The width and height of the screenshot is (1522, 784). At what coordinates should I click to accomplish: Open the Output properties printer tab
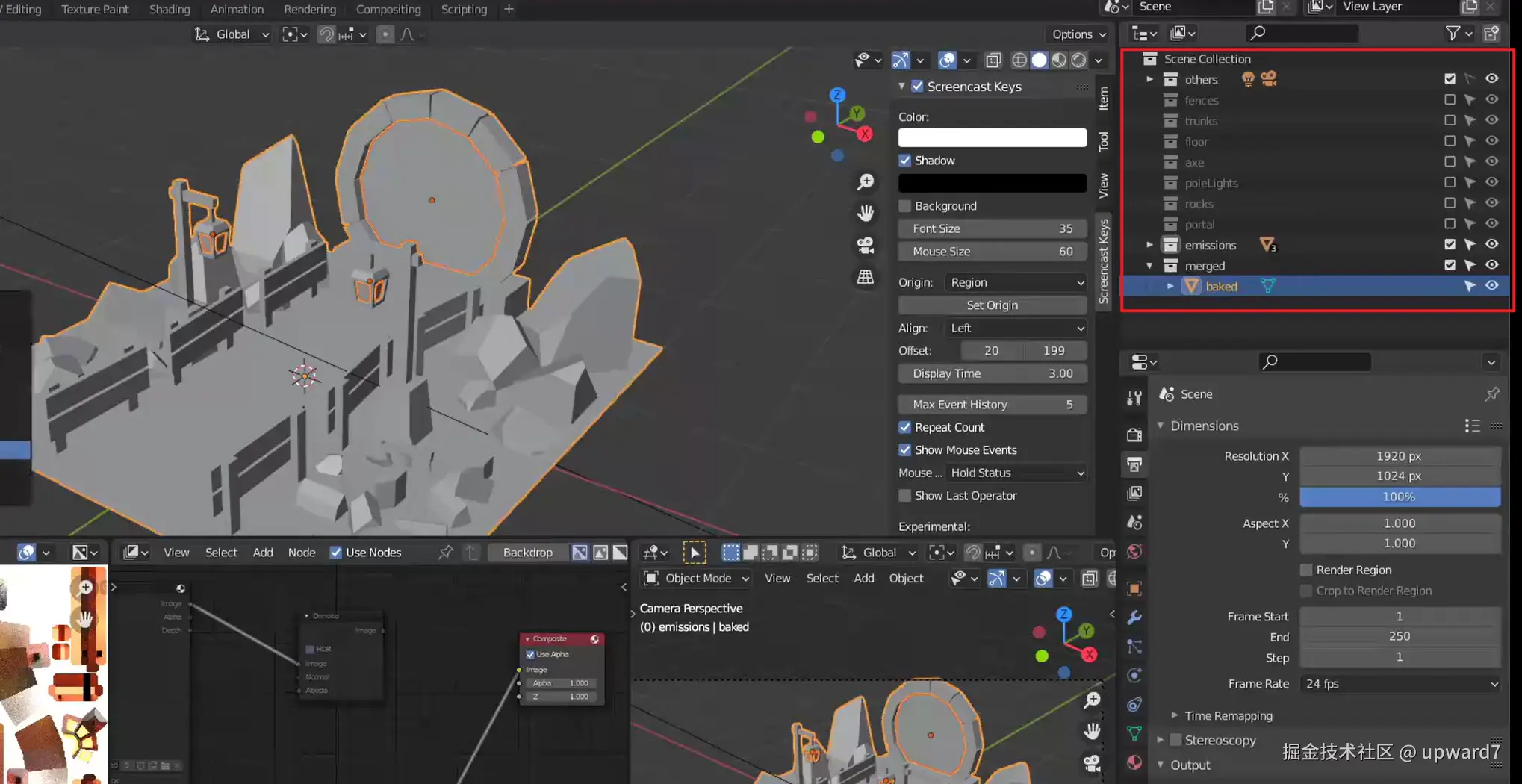pyautogui.click(x=1134, y=464)
